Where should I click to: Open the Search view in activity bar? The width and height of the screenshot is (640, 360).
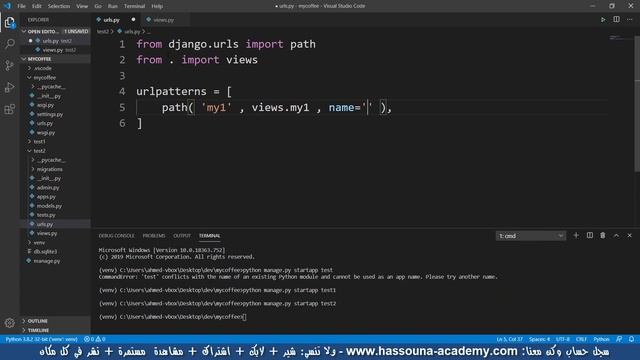[10, 44]
